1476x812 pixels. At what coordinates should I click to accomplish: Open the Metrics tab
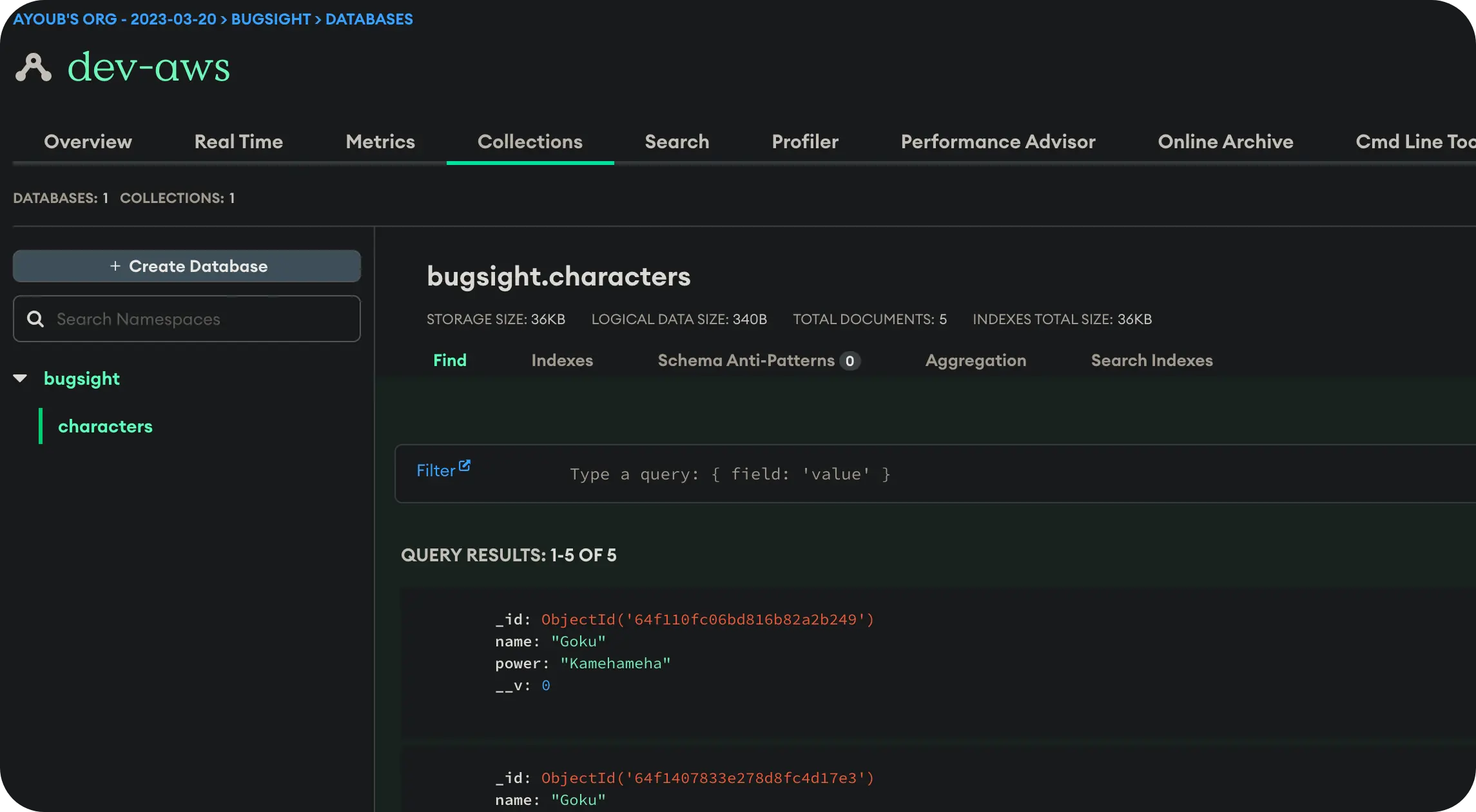click(380, 142)
